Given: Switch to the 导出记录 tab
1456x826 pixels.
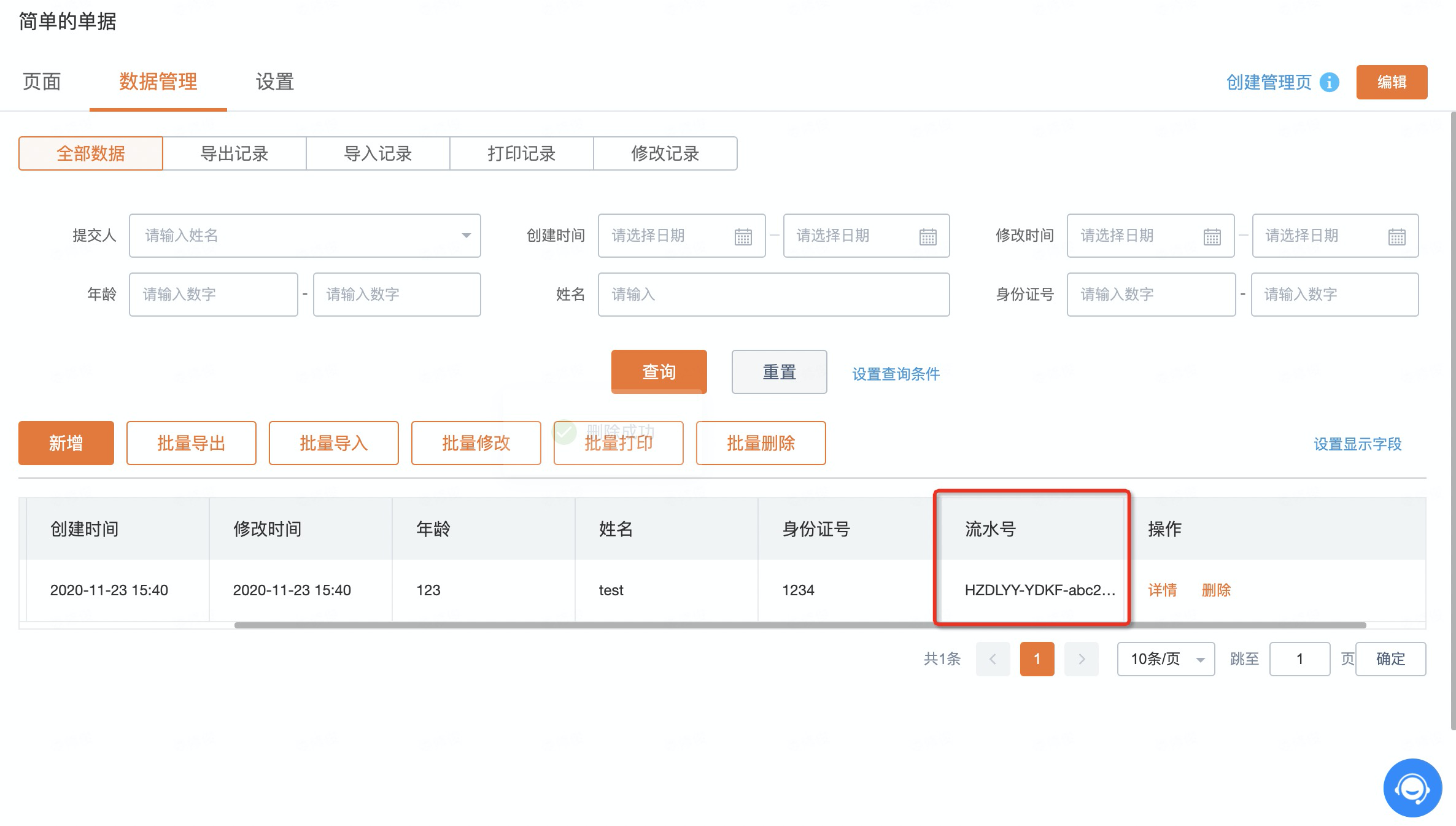Looking at the screenshot, I should [234, 153].
